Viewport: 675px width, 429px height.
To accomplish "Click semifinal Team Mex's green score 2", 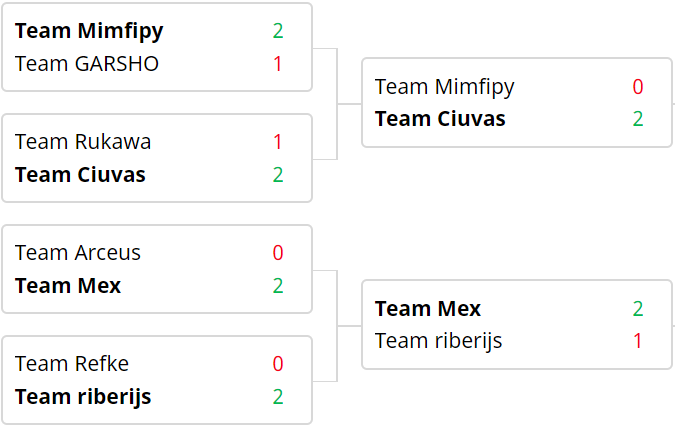I will pos(638,309).
